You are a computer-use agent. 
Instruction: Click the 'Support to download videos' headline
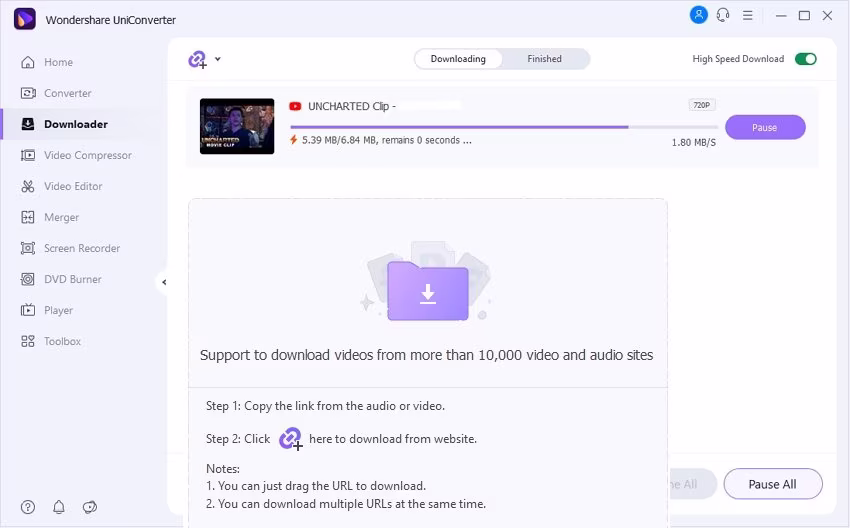pos(427,355)
